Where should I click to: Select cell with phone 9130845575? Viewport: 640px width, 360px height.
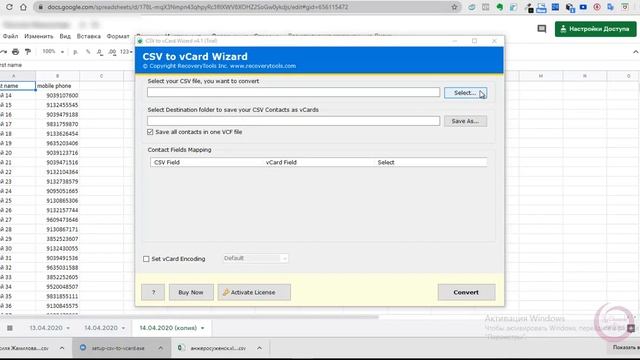pyautogui.click(x=58, y=306)
